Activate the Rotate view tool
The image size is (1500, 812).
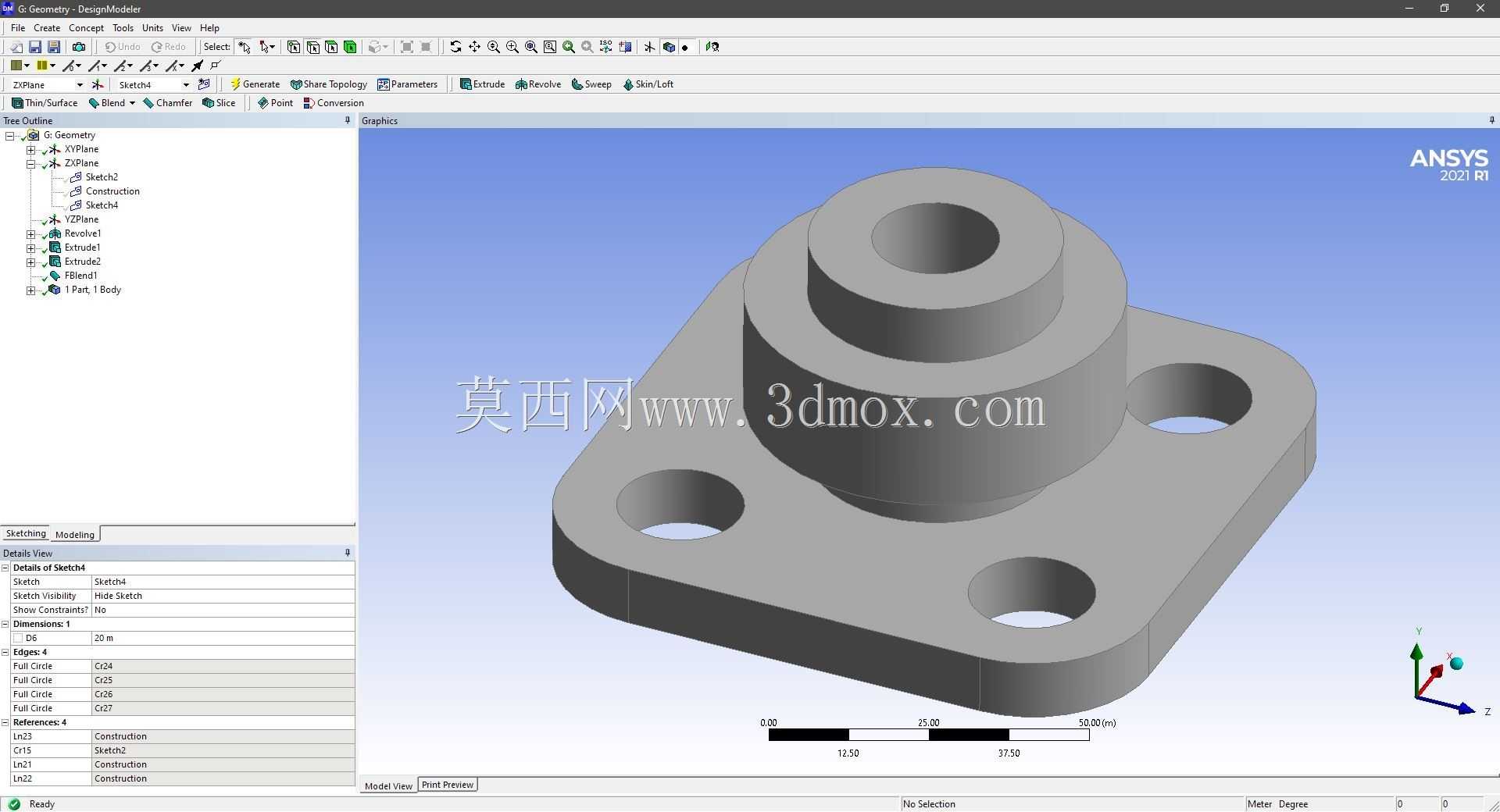tap(455, 47)
